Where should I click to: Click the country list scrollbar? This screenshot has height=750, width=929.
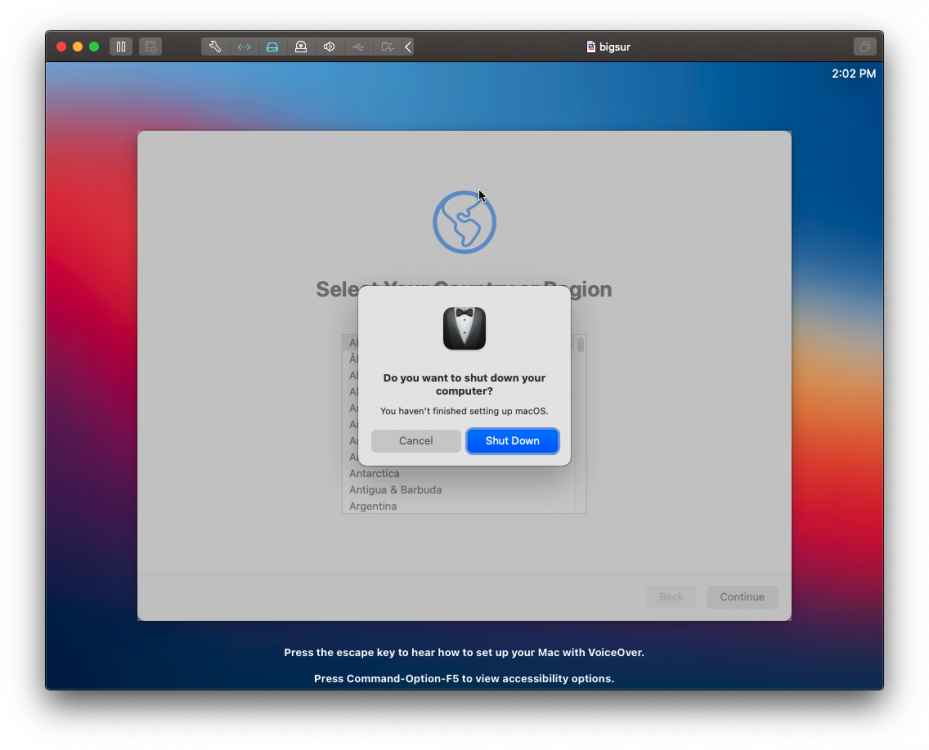[580, 345]
